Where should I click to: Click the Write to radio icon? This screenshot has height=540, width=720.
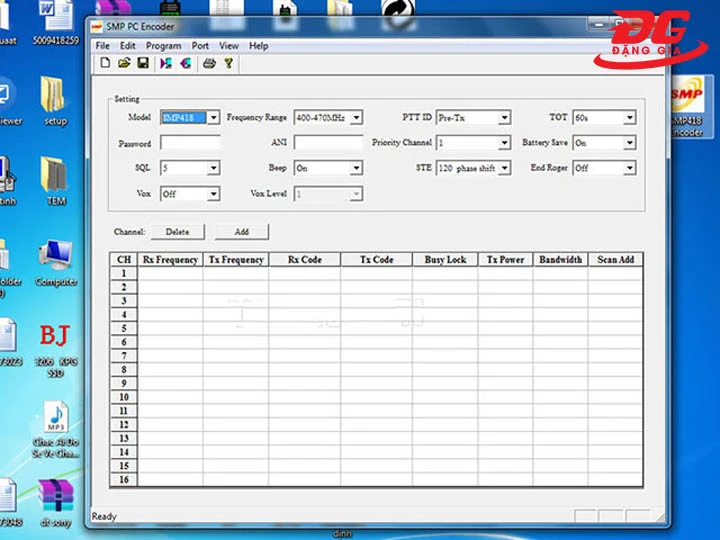[x=185, y=63]
